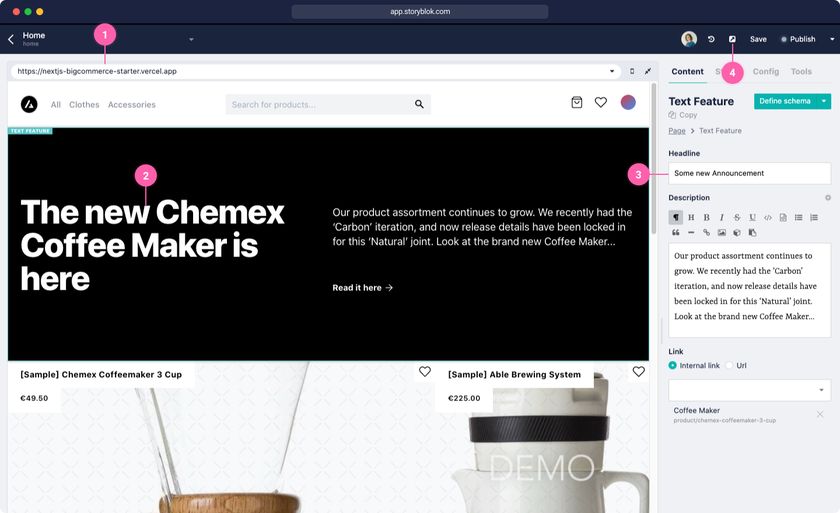Screen dimensions: 840x513
Task: Add a hyperlink via the link icon
Action: tap(706, 232)
